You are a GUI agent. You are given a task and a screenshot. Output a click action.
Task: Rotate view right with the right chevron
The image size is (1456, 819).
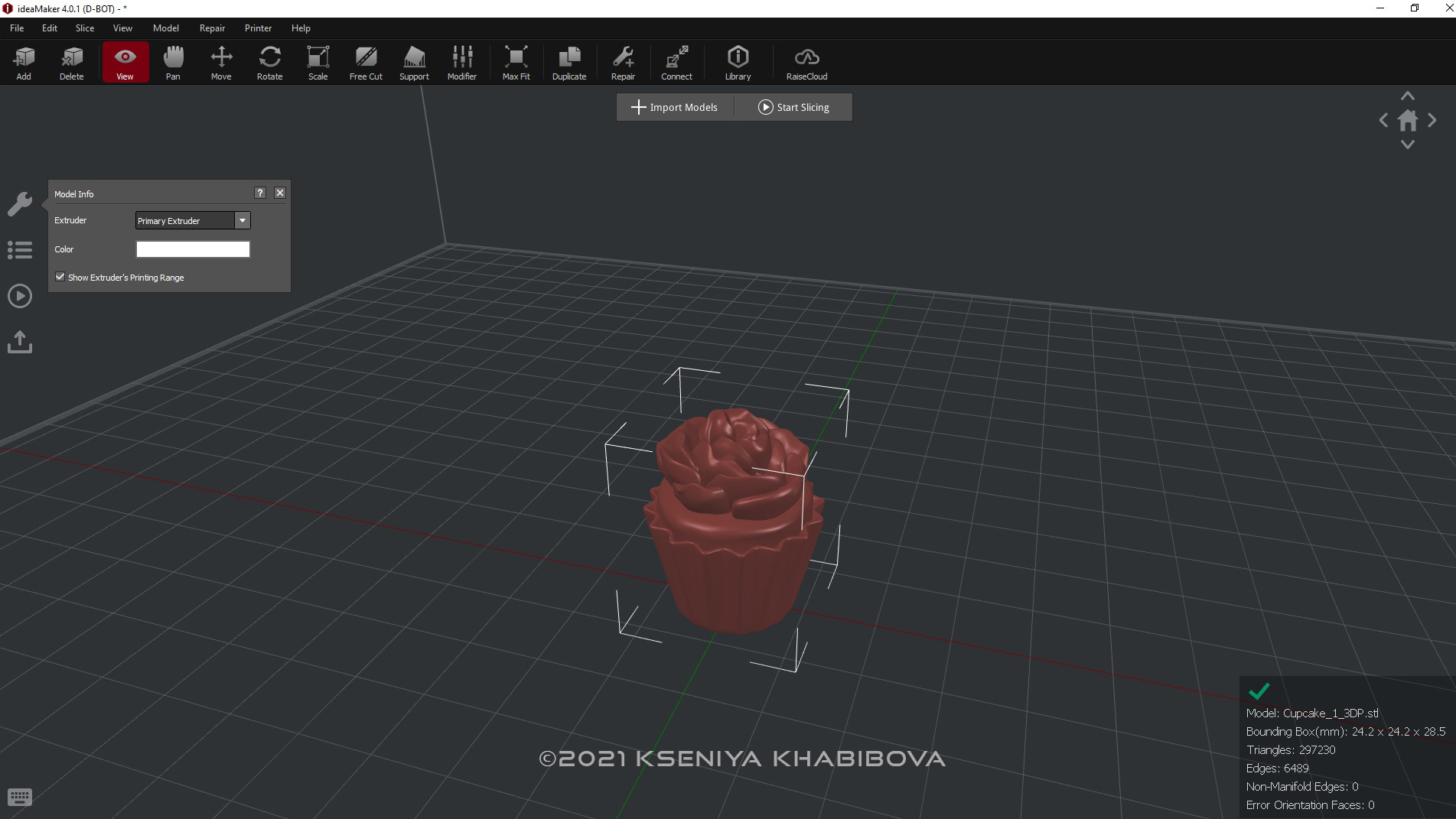(x=1432, y=120)
